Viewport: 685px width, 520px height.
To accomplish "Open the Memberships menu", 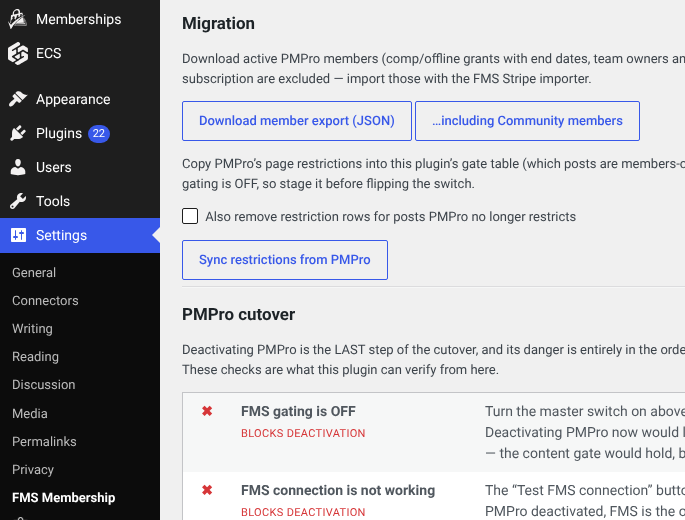I will pyautogui.click(x=80, y=19).
